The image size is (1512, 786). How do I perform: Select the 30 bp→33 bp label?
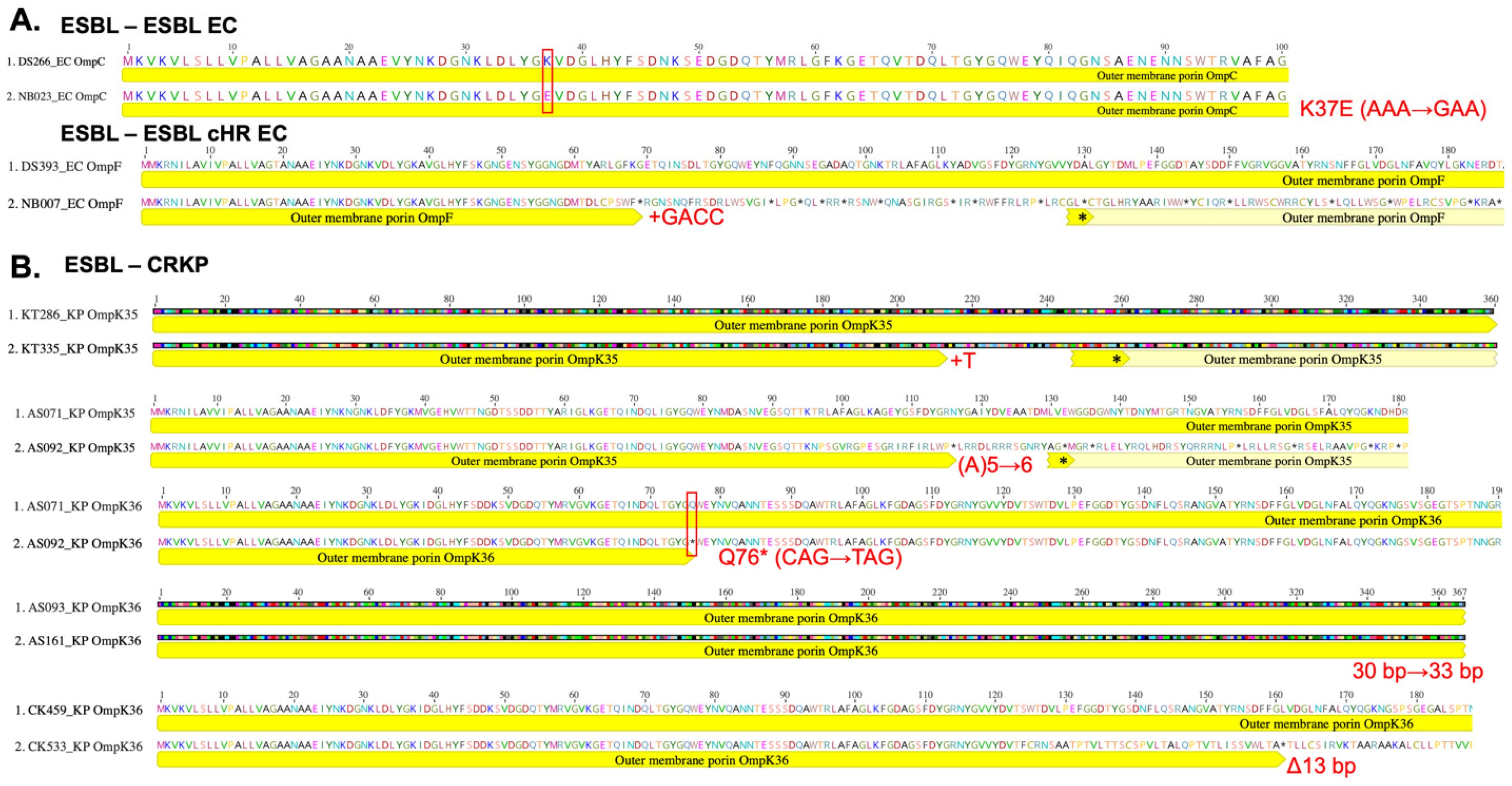tap(1417, 671)
